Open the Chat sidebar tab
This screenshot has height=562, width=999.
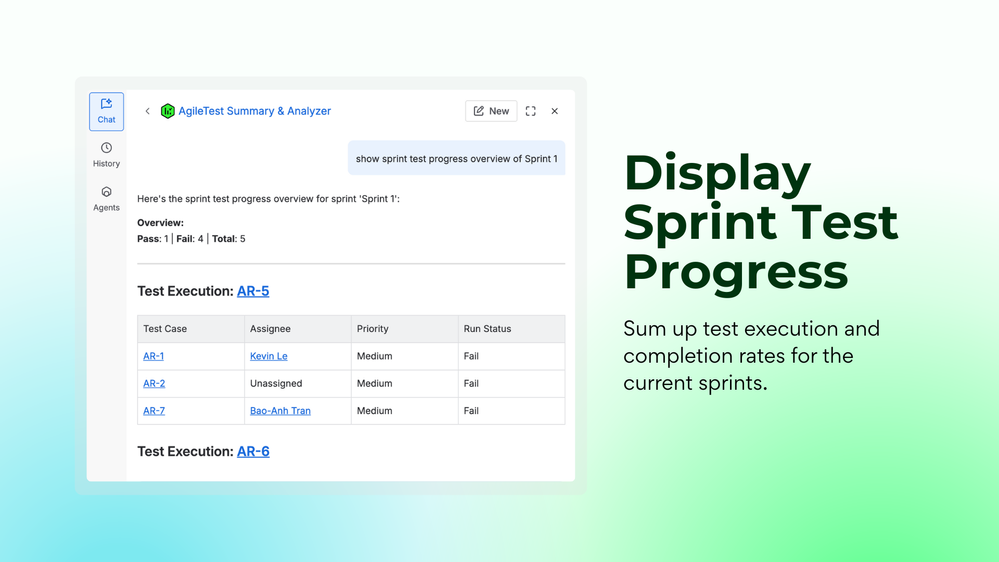[106, 112]
